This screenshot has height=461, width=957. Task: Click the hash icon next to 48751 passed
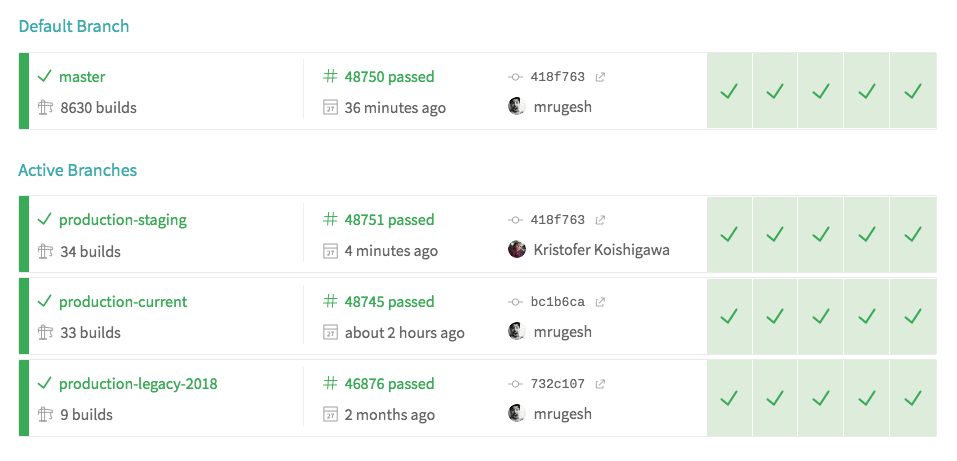coord(330,220)
